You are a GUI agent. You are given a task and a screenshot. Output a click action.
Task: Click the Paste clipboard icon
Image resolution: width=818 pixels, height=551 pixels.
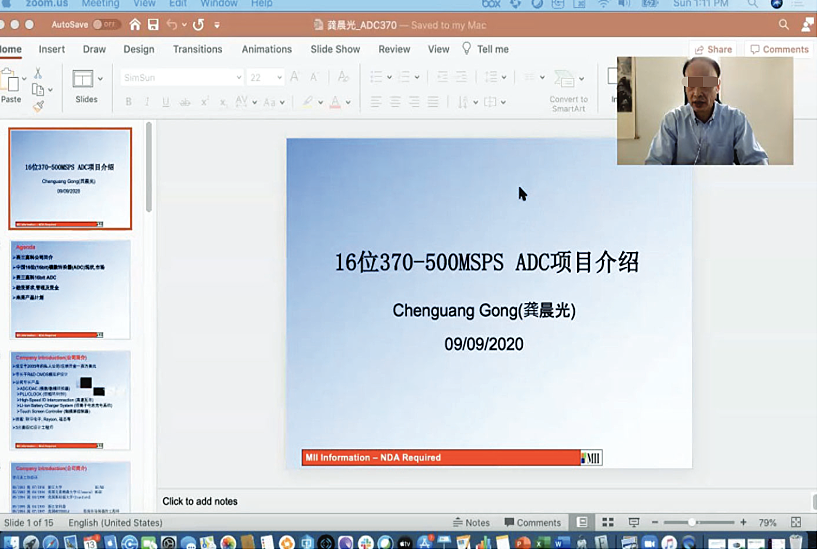click(10, 81)
